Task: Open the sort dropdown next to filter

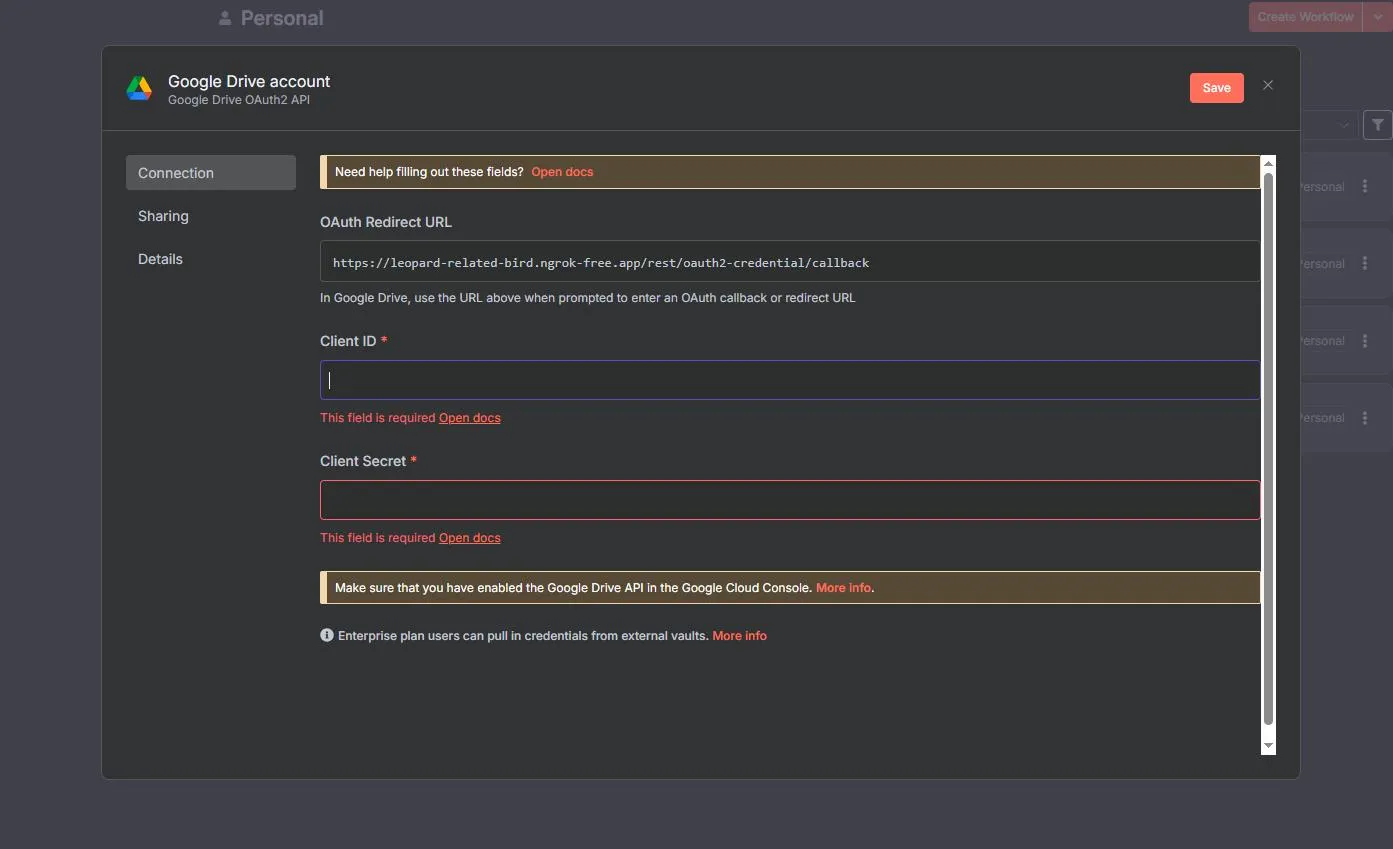Action: click(1329, 125)
